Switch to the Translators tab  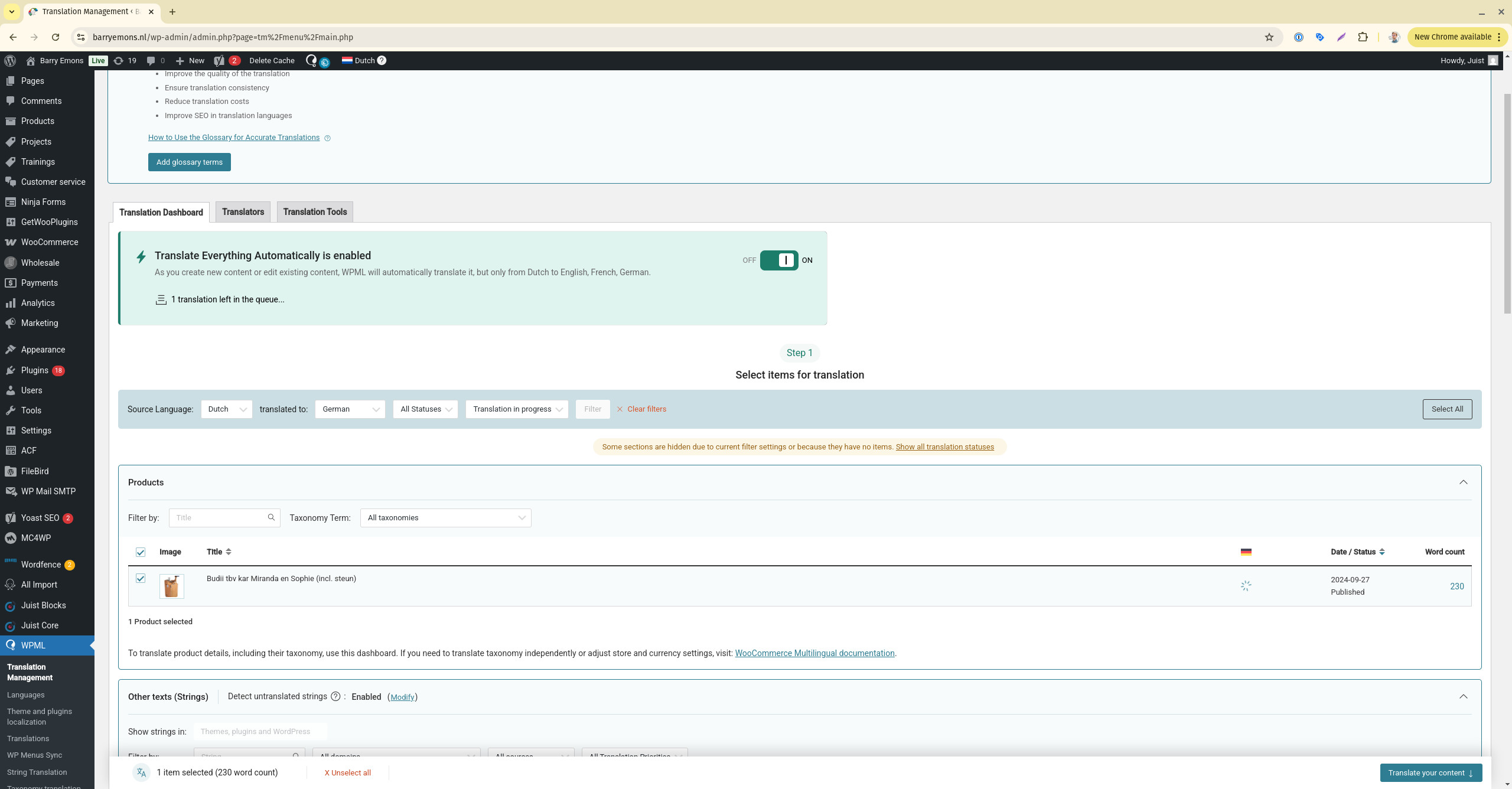point(243,212)
